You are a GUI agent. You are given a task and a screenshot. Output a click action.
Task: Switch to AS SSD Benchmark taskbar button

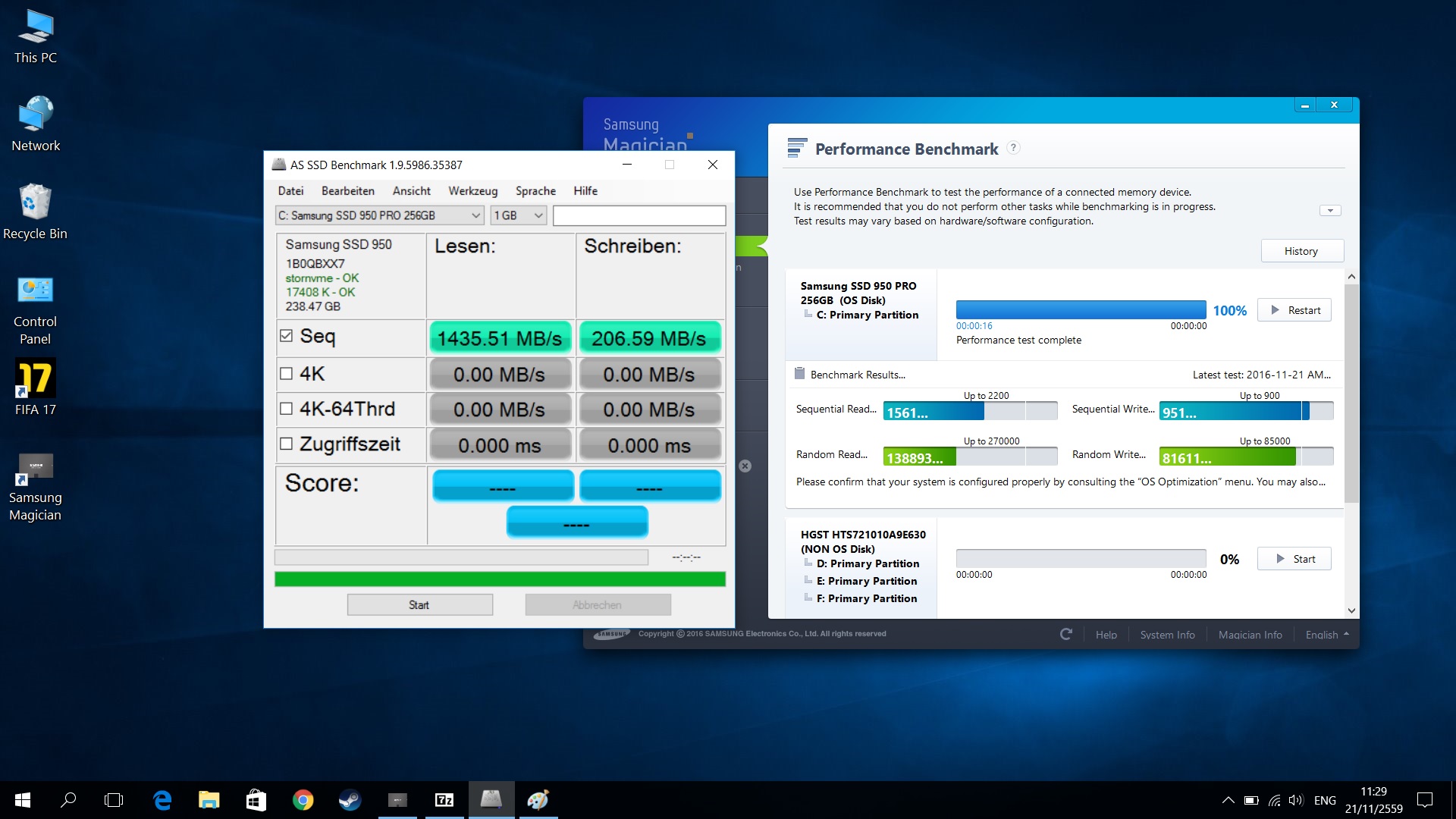[x=491, y=800]
